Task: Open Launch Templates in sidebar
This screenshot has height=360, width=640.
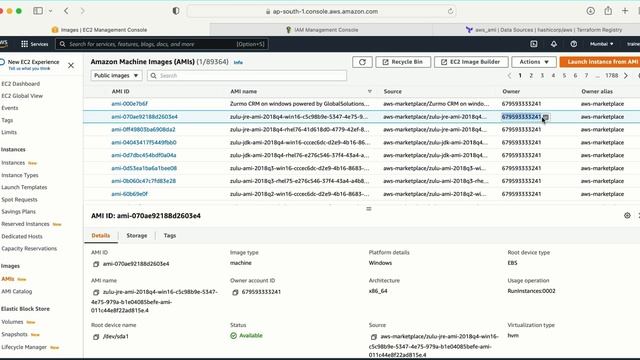Action: pos(24,187)
